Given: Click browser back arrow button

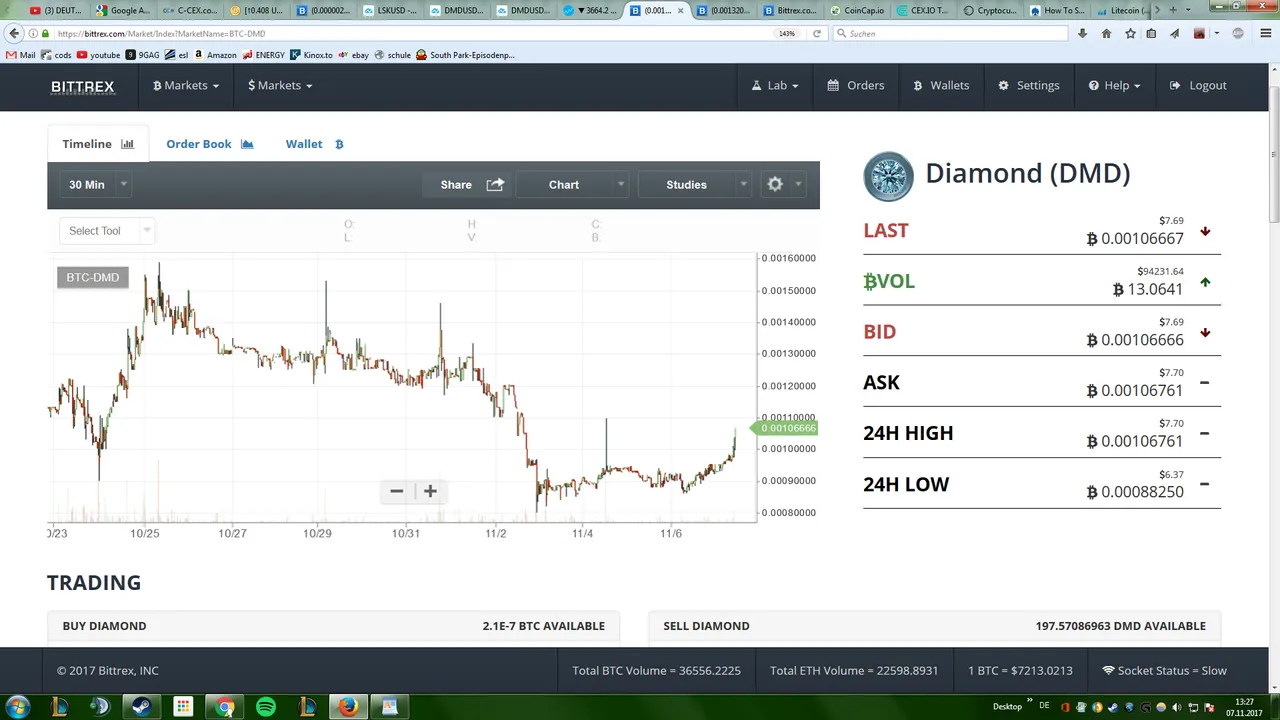Looking at the screenshot, I should [14, 33].
